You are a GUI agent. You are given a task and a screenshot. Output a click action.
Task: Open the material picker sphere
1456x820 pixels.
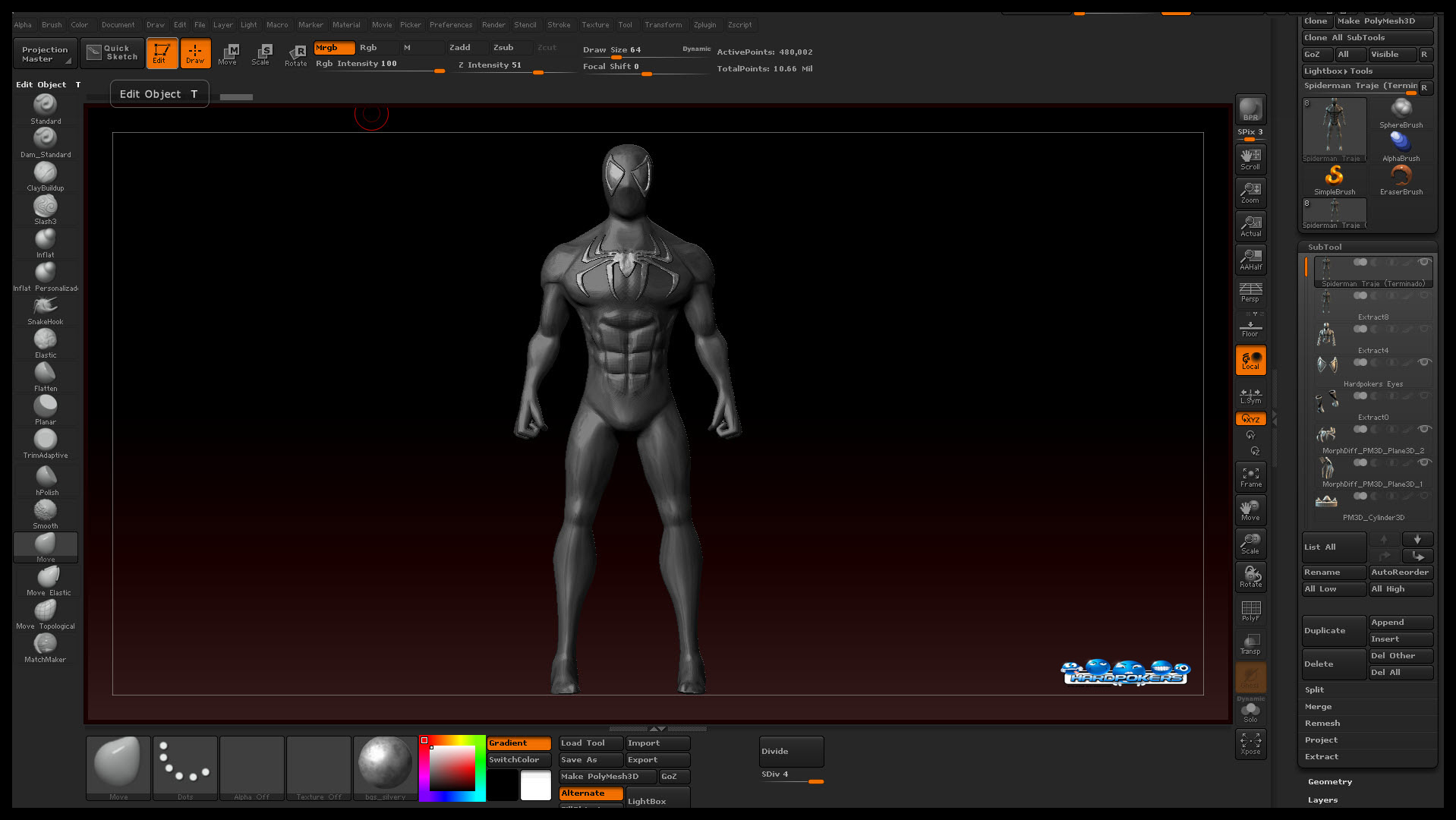click(386, 768)
